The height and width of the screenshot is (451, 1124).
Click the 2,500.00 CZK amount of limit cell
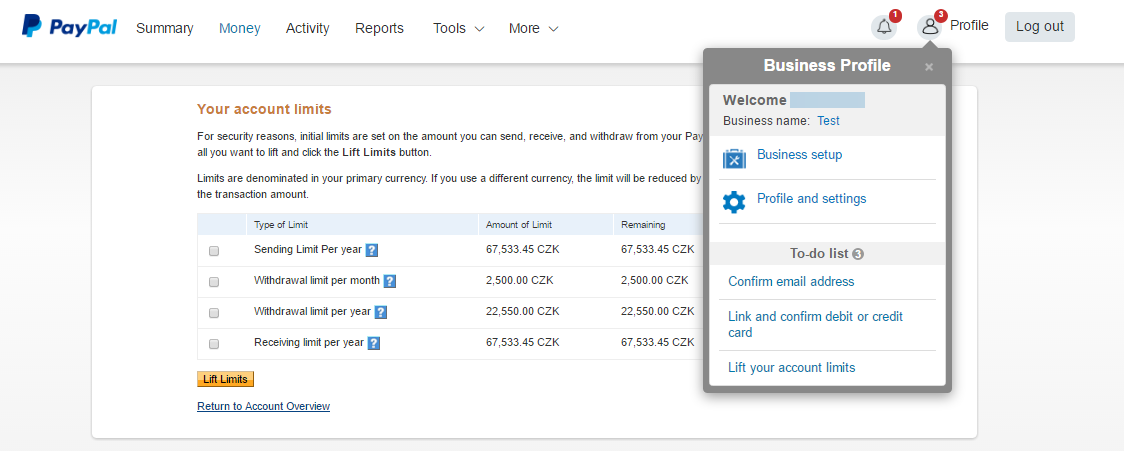click(520, 280)
